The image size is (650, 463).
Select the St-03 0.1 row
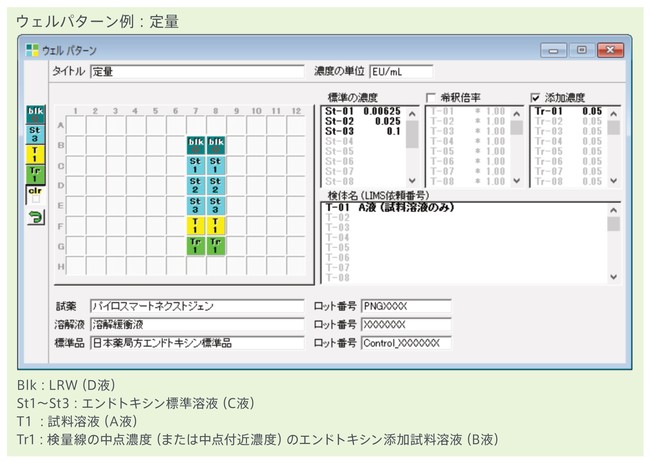click(x=363, y=131)
